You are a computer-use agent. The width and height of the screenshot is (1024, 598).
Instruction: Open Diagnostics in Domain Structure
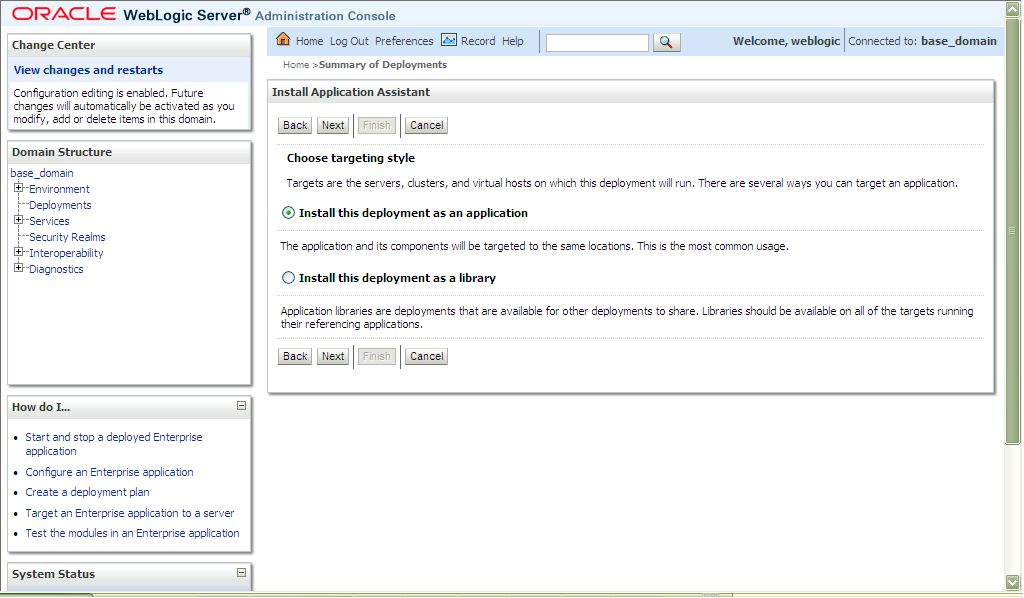(x=56, y=269)
